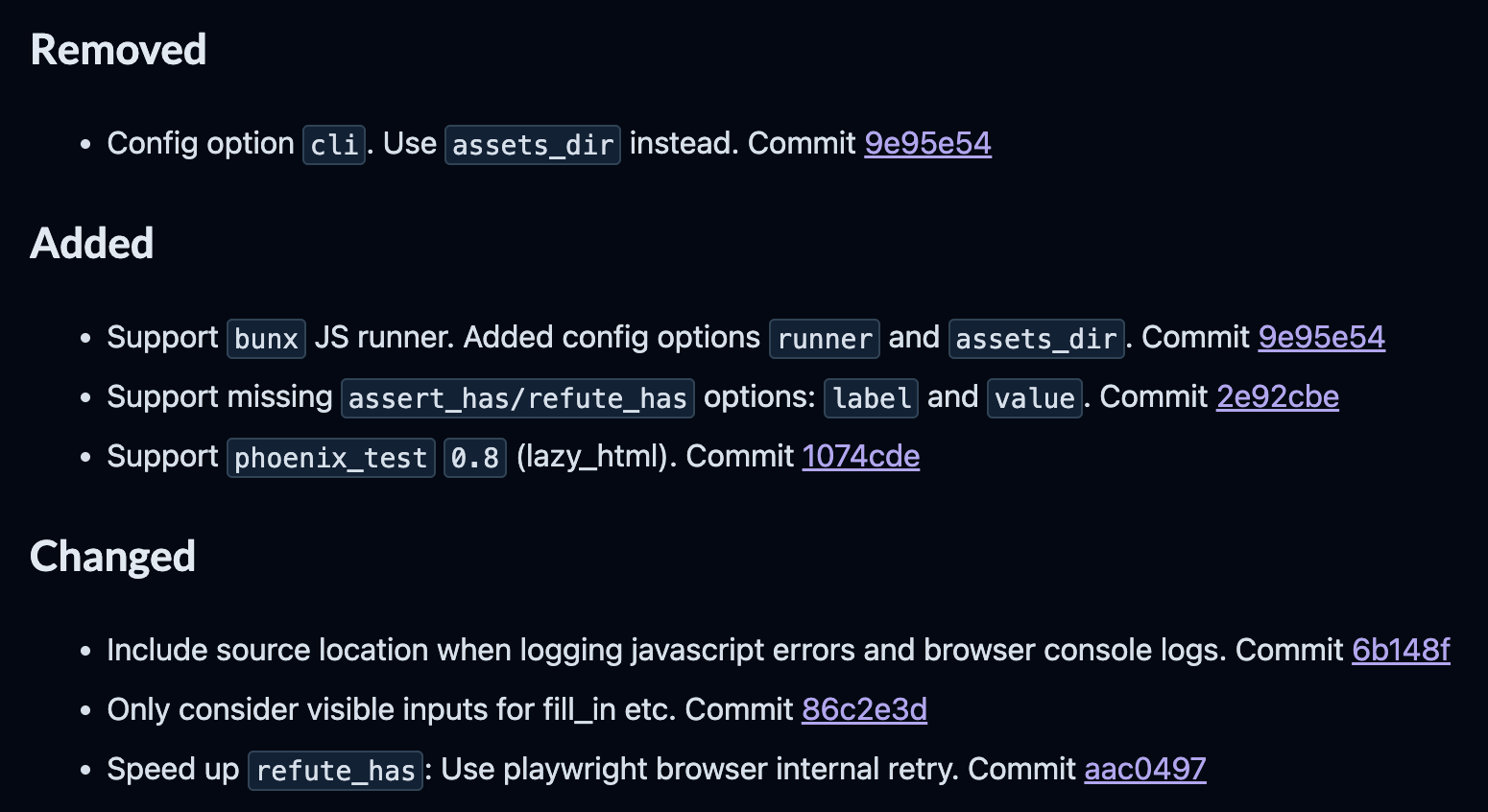This screenshot has width=1488, height=812.
Task: Click the phoenix_test code snippet
Action: pyautogui.click(x=330, y=458)
